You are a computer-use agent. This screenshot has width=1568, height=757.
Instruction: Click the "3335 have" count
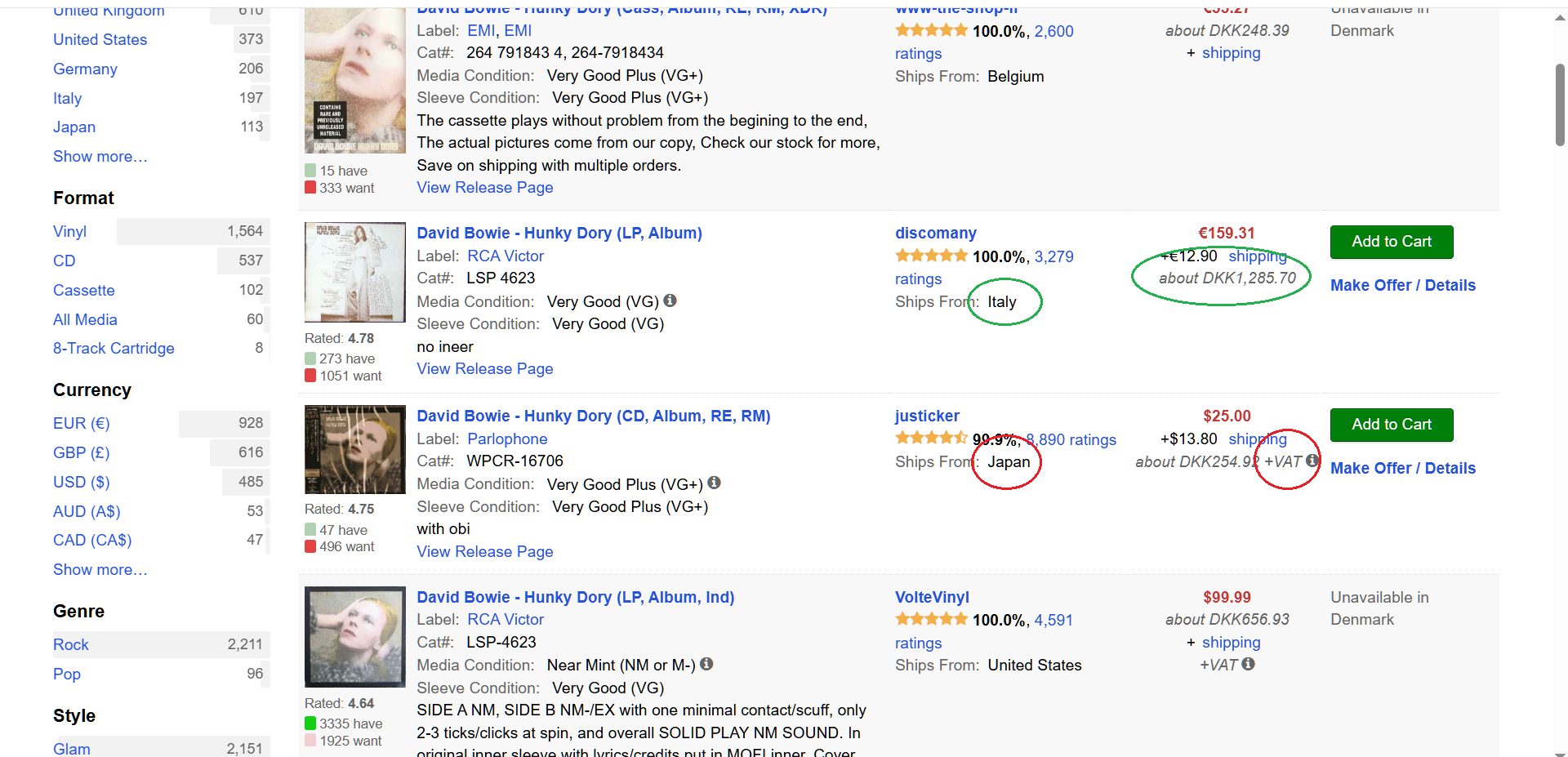[350, 724]
